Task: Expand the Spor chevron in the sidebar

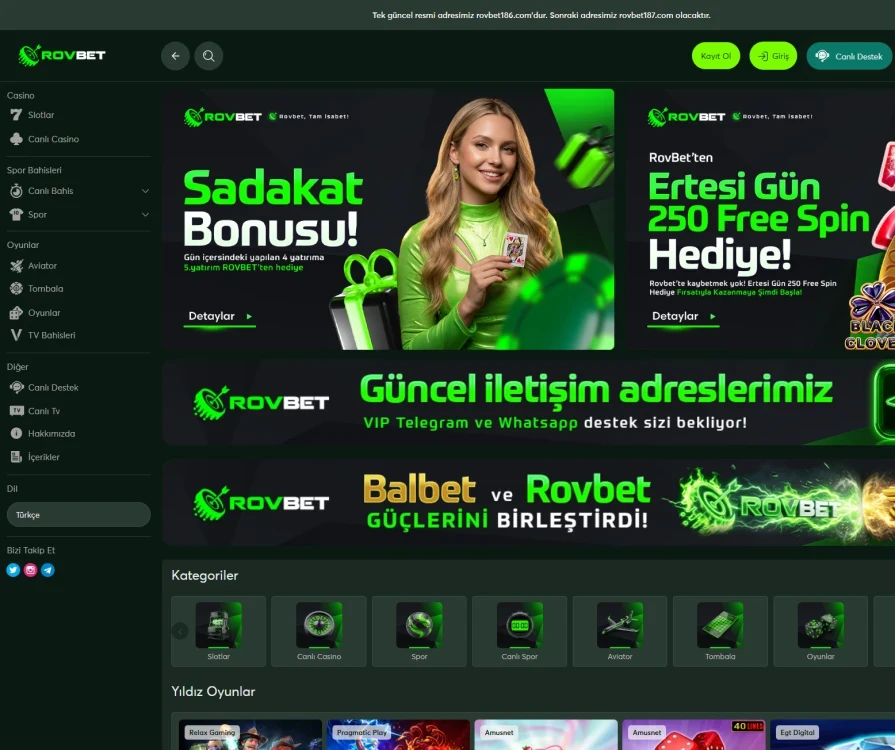Action: [x=145, y=215]
